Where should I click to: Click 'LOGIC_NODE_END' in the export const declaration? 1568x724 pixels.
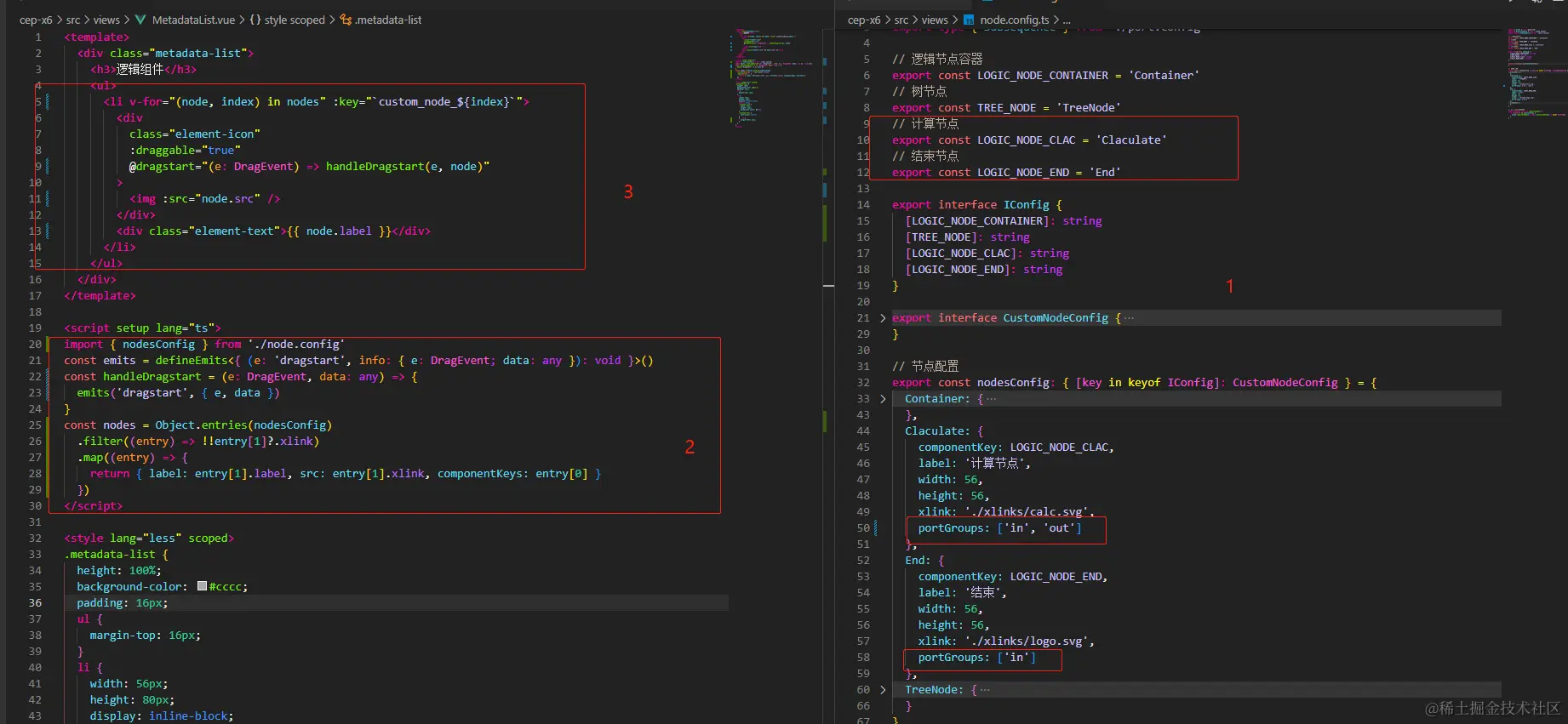[x=1023, y=173]
